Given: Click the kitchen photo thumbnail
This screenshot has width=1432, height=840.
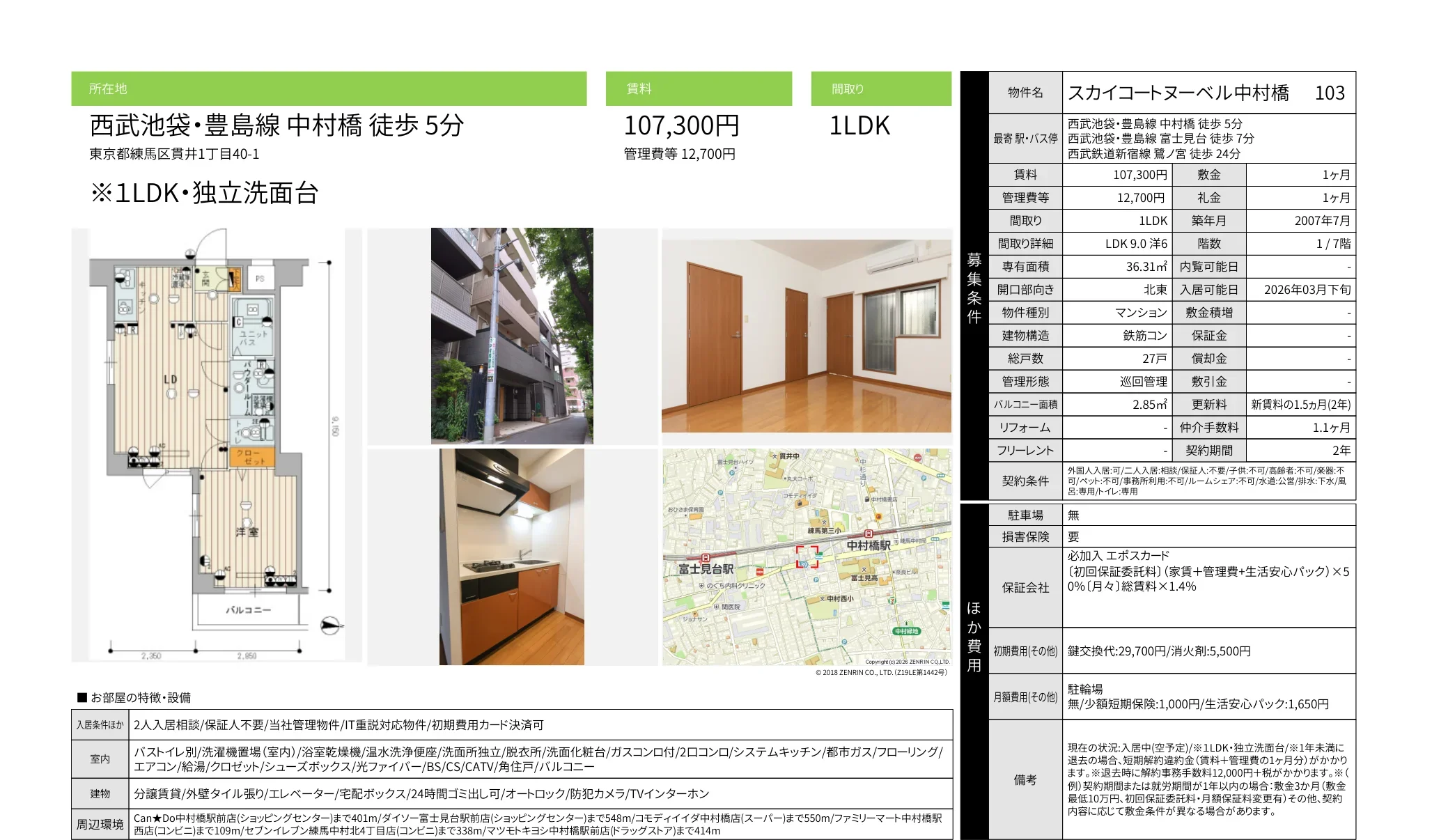Looking at the screenshot, I should pyautogui.click(x=512, y=557).
